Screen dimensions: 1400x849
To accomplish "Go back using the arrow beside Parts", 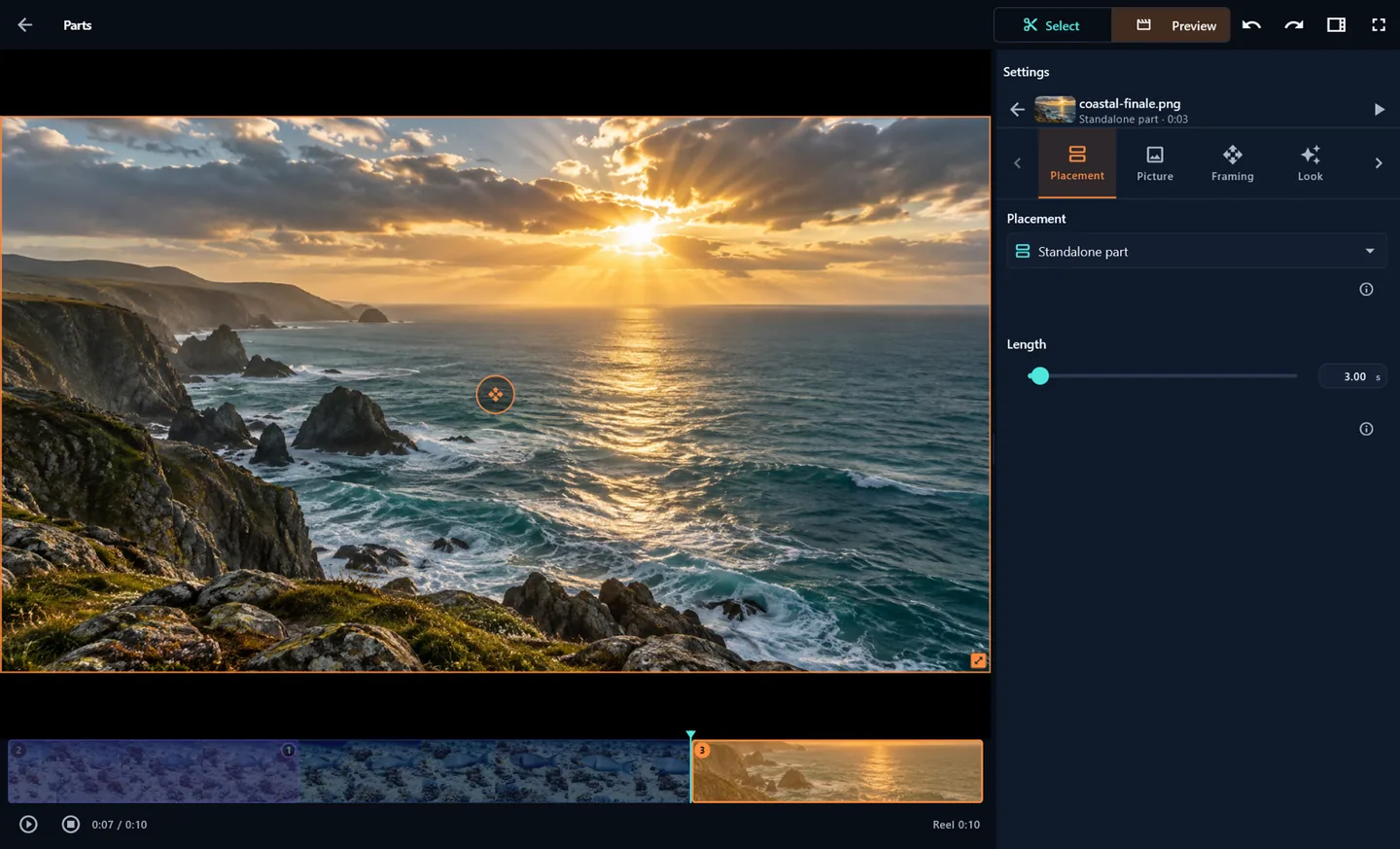I will [25, 25].
